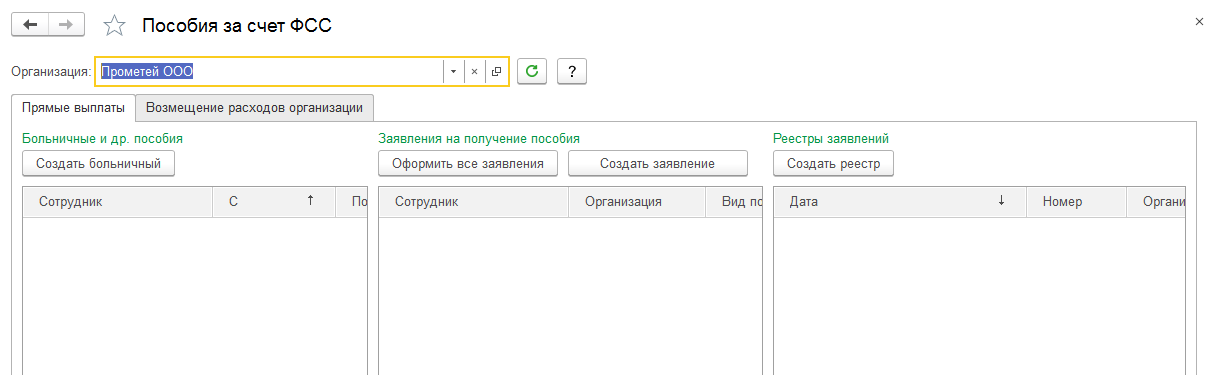This screenshot has height=375, width=1209.
Task: Click the Создать больничный button
Action: [98, 163]
